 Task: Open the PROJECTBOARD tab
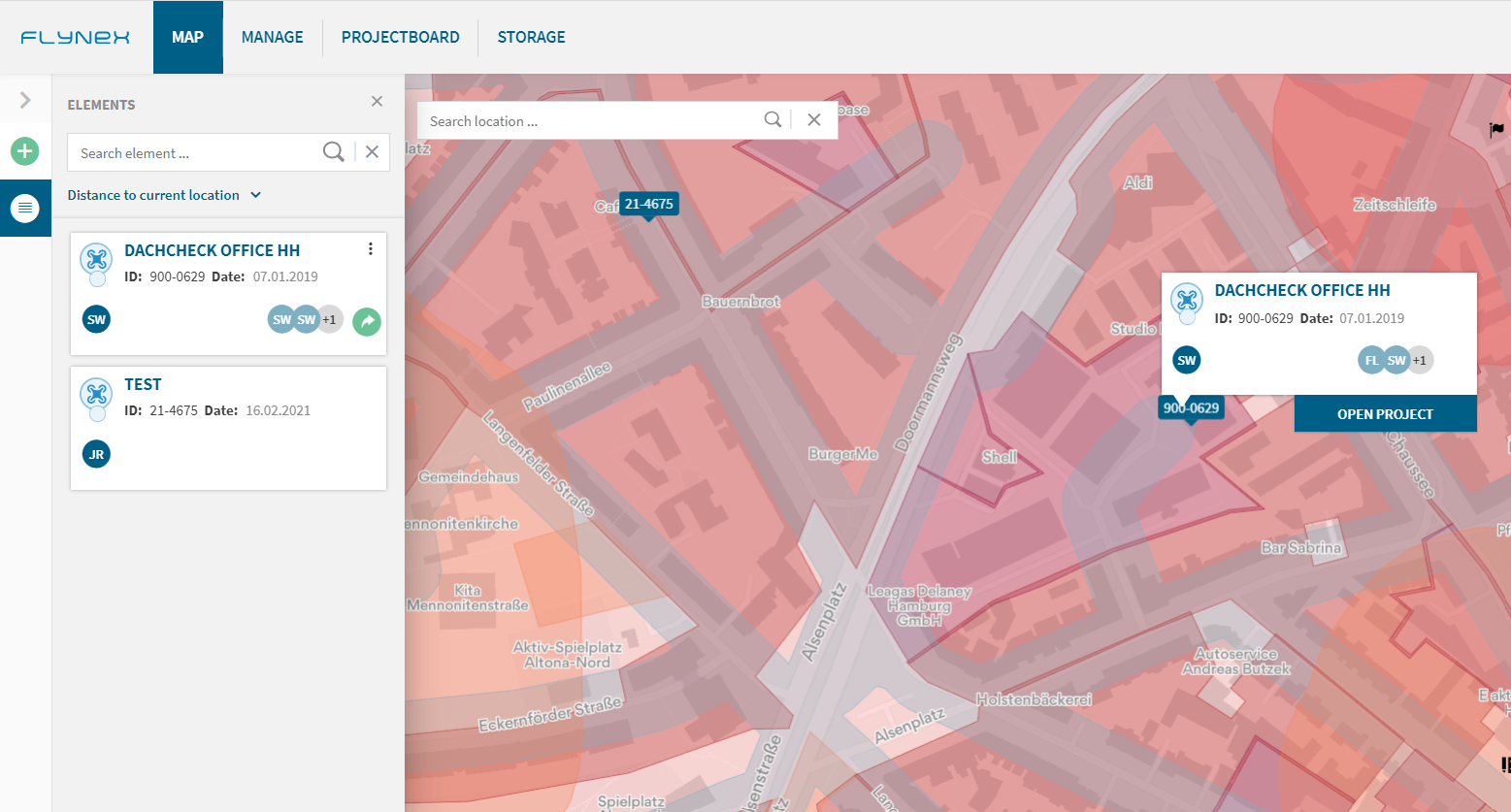point(401,37)
